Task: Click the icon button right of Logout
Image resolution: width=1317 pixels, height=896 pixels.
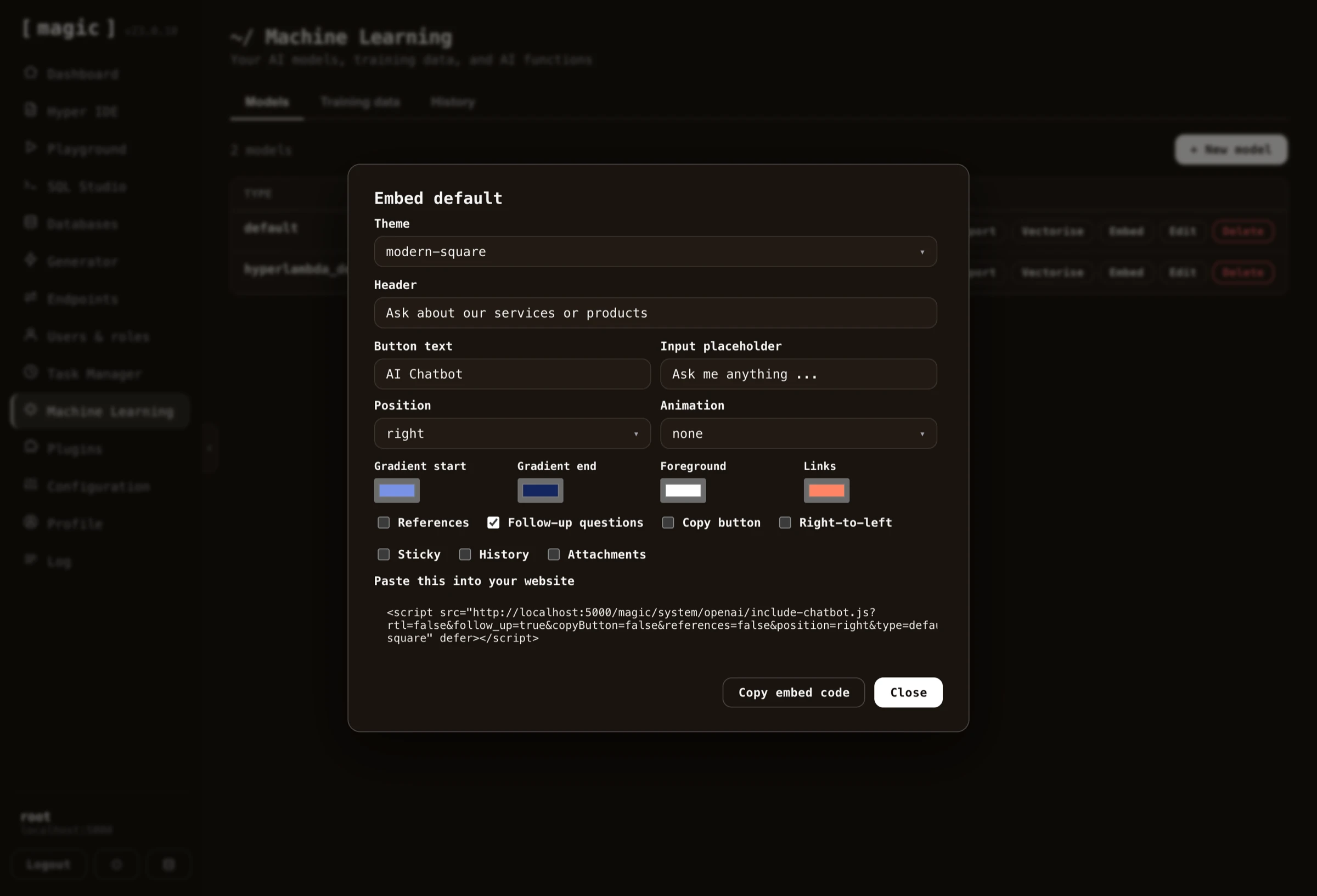Action: pos(117,864)
